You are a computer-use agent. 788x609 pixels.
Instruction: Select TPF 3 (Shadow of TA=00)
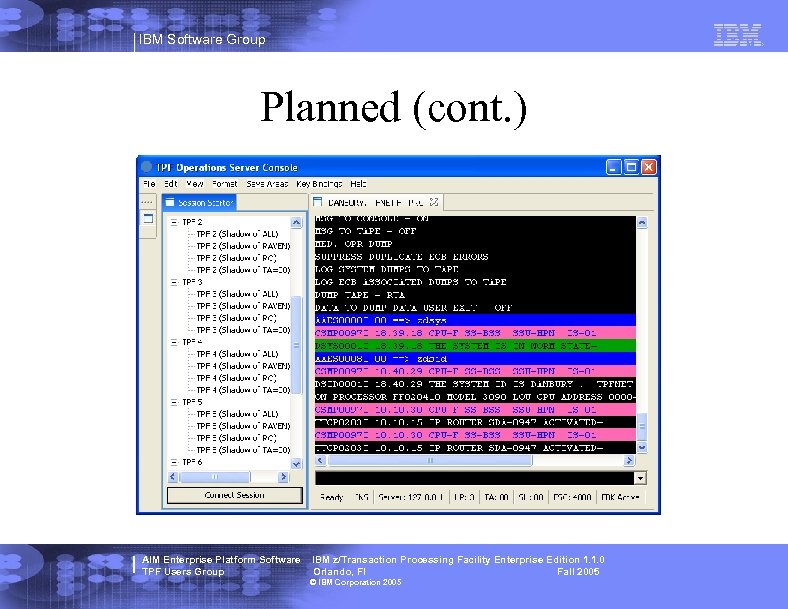(x=243, y=330)
